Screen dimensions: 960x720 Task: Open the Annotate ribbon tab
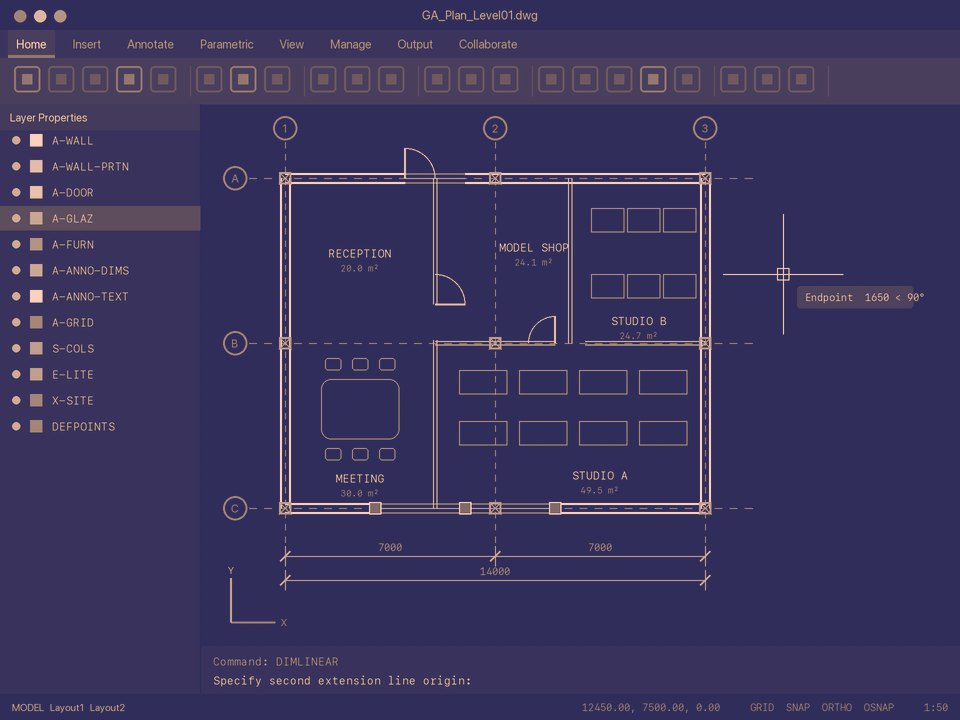pos(150,44)
